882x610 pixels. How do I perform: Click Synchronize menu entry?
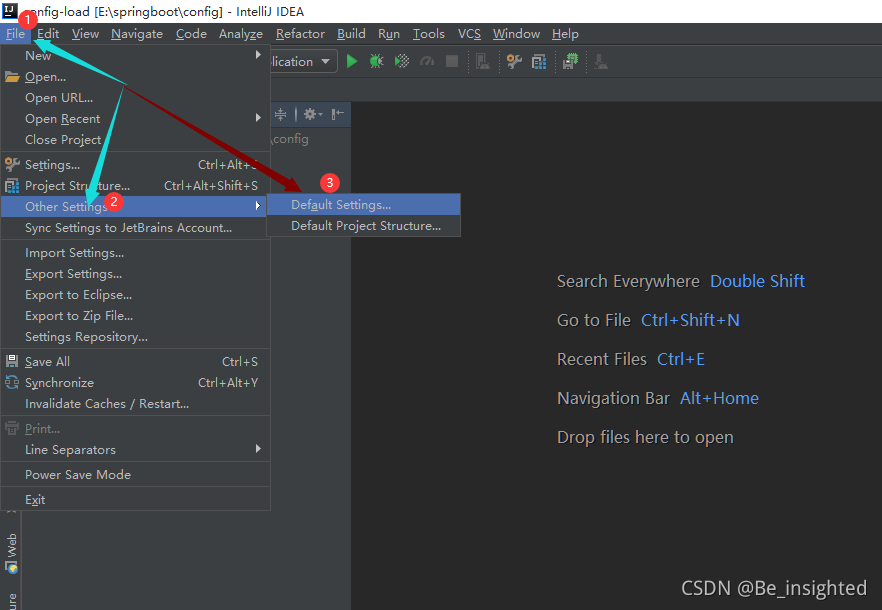(136, 382)
